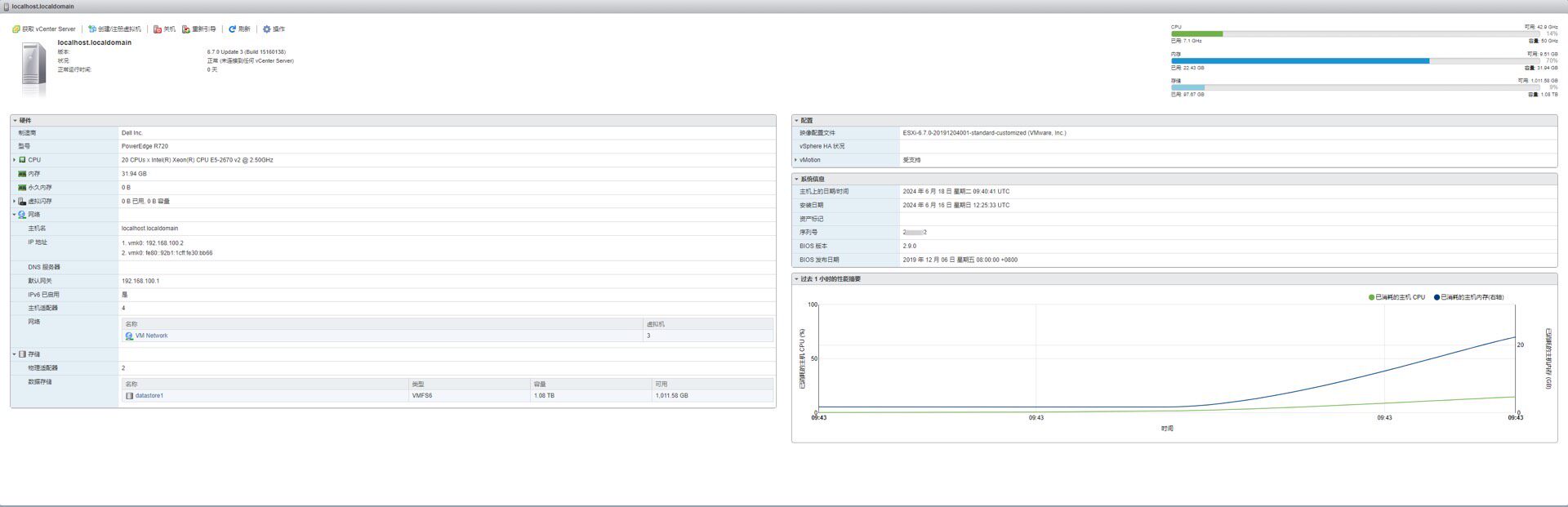Click the IPv6 address vmk0: fe80::92b1
1568x507 pixels.
pos(167,253)
